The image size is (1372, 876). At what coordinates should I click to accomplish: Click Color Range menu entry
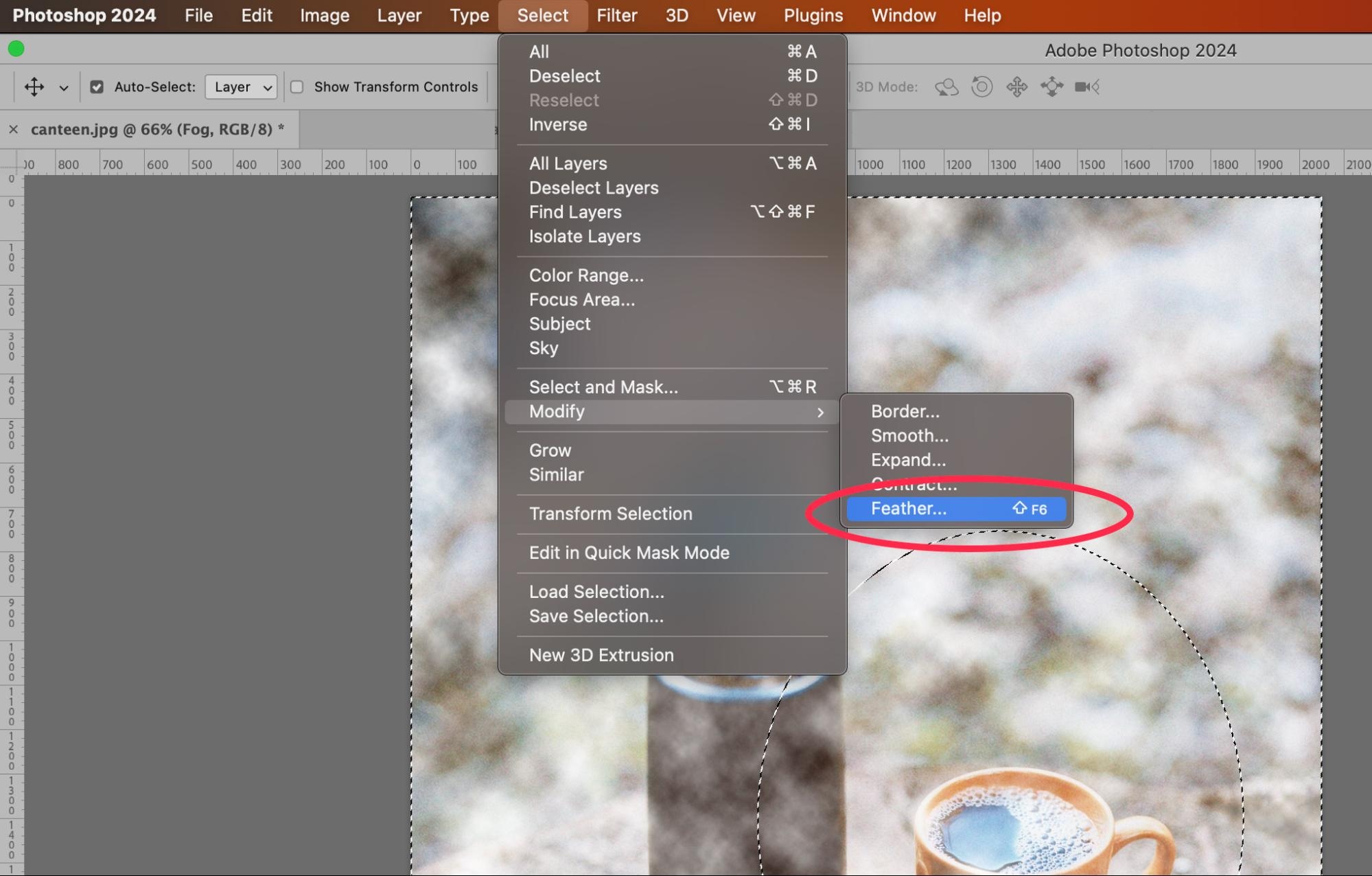[x=586, y=275]
